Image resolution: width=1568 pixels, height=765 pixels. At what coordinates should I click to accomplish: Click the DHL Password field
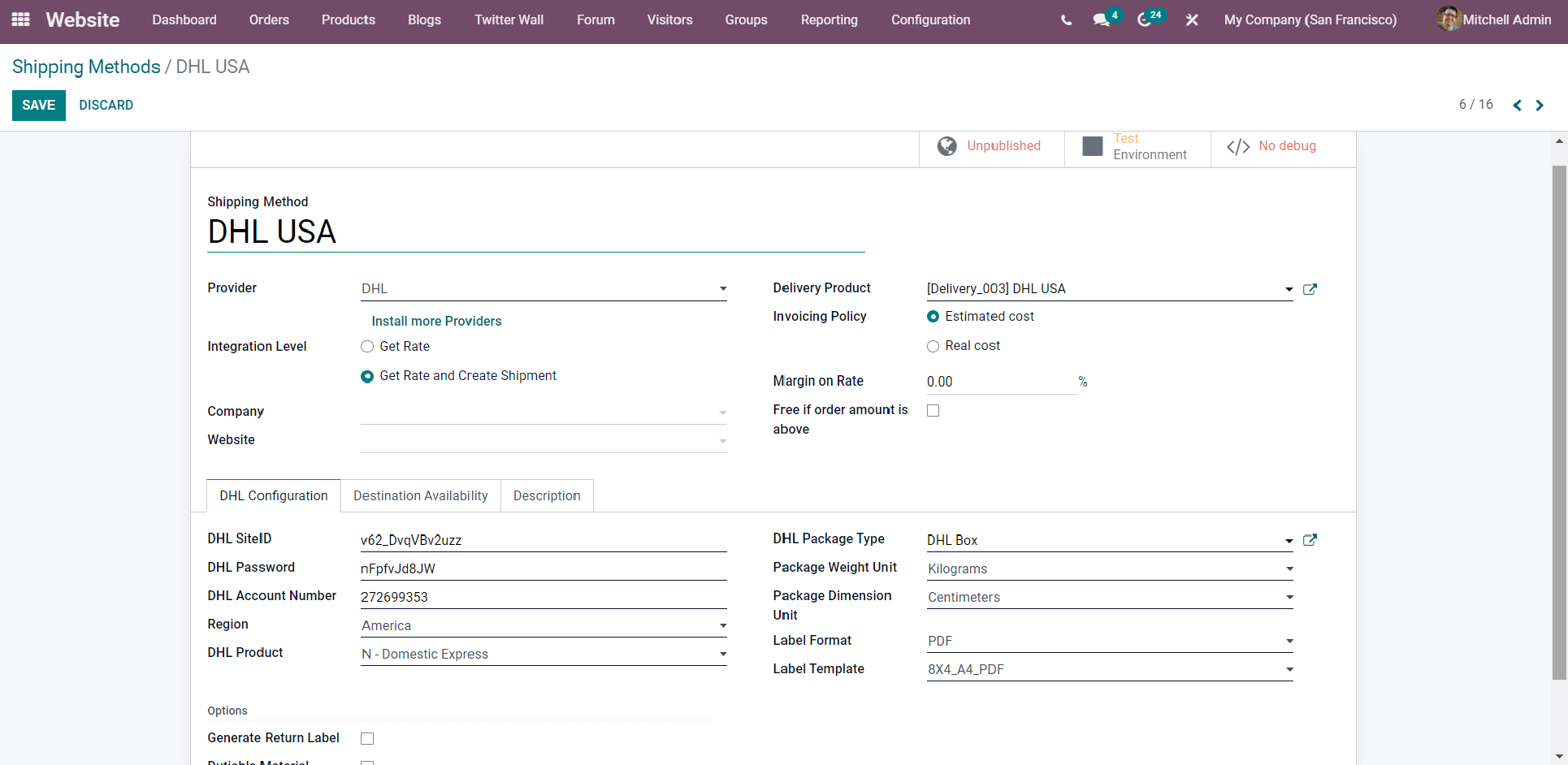(x=544, y=568)
